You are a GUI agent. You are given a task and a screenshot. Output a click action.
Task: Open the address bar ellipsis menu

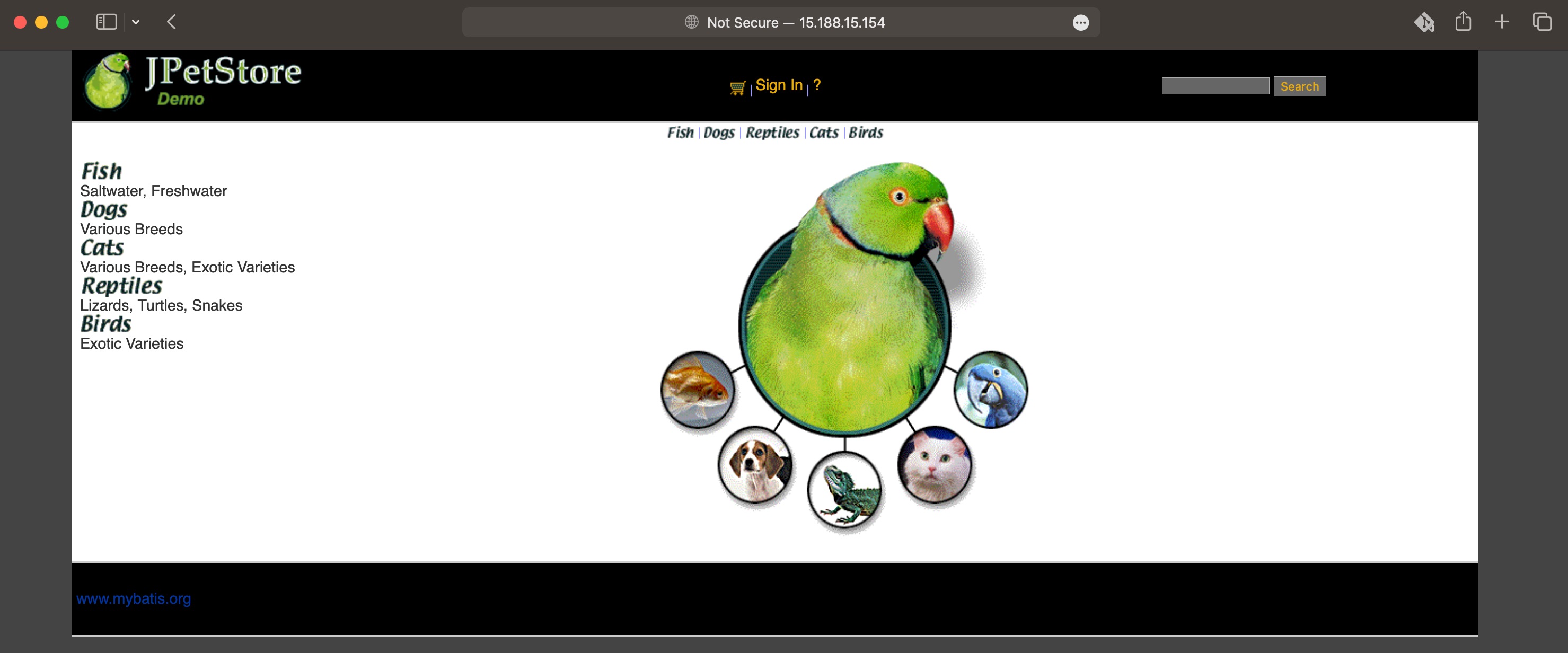1080,23
